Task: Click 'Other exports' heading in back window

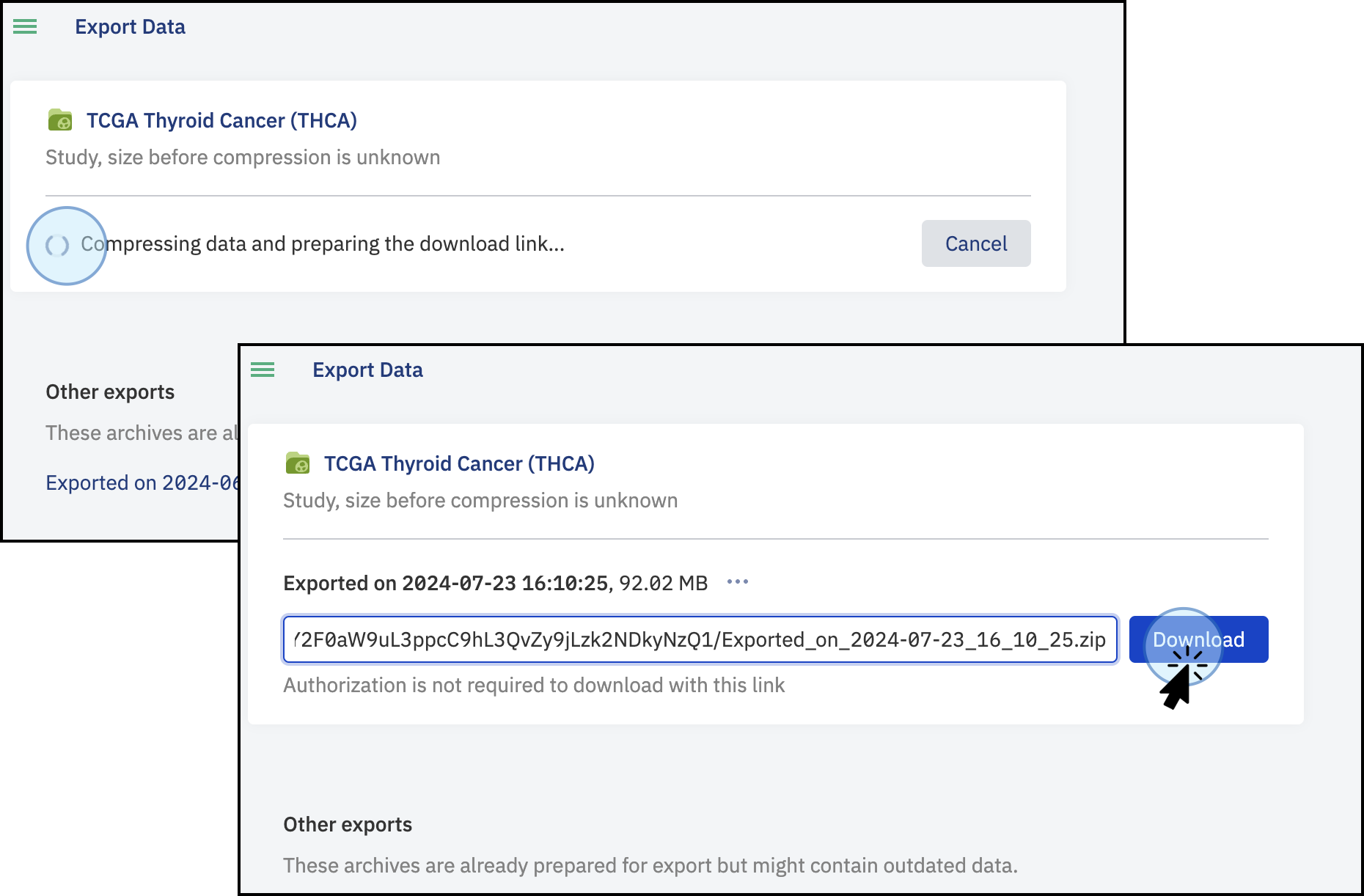Action: coord(110,392)
